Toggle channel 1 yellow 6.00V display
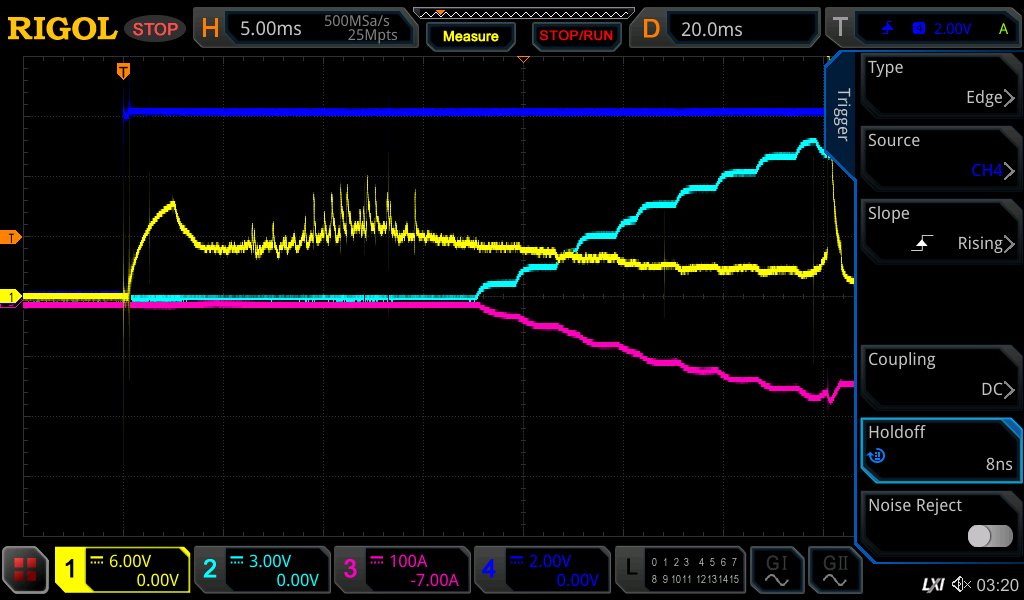The height and width of the screenshot is (600, 1024). pos(122,570)
